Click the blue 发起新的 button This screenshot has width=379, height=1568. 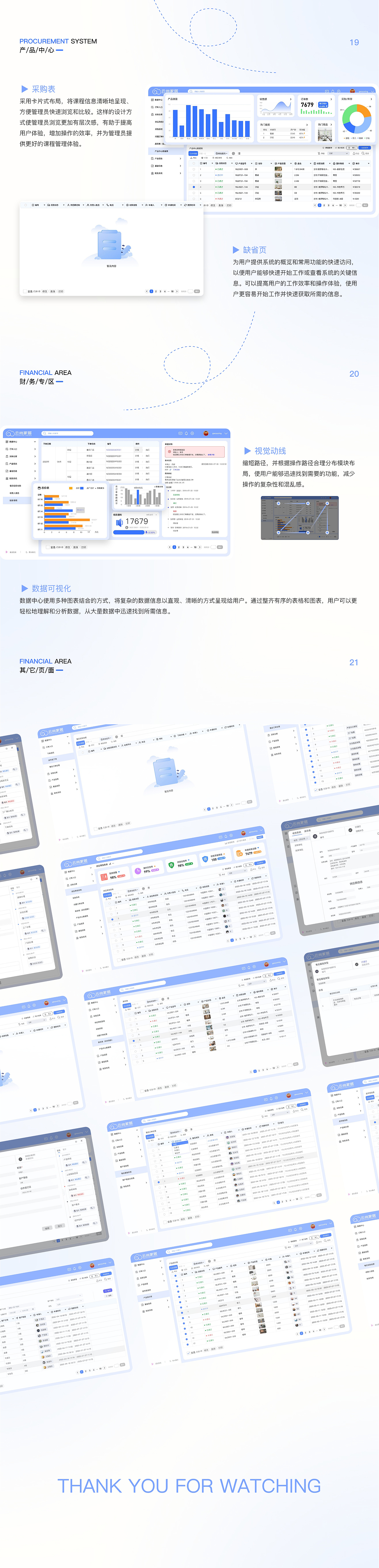(365, 148)
